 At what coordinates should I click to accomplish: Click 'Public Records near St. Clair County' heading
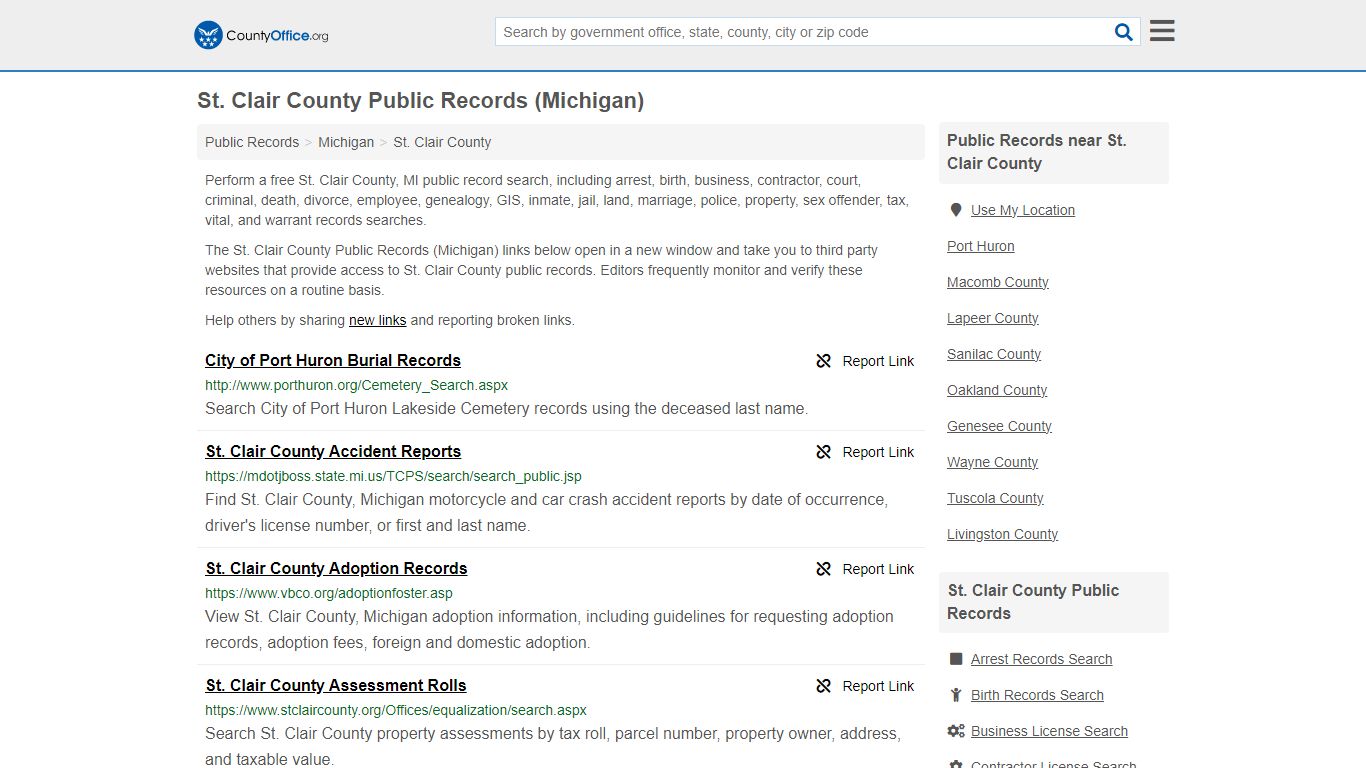coord(1037,152)
